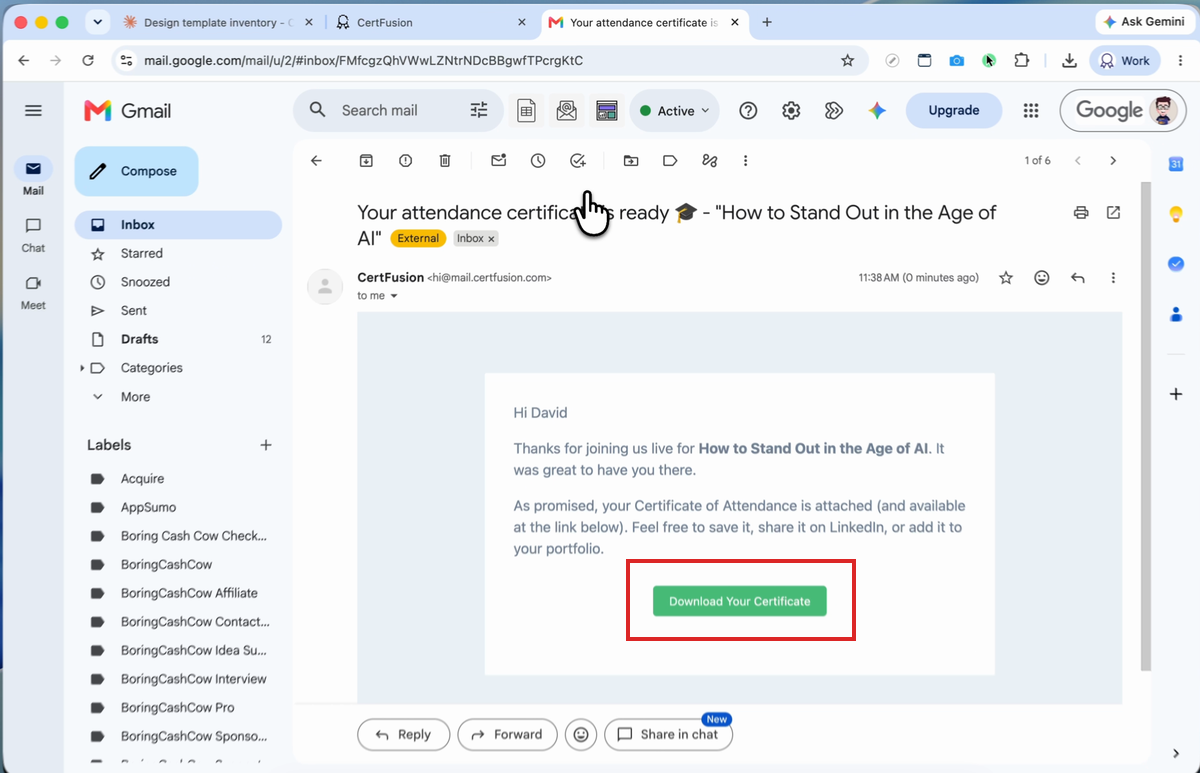Click Share in chat button
Viewport: 1200px width, 773px height.
pos(668,735)
